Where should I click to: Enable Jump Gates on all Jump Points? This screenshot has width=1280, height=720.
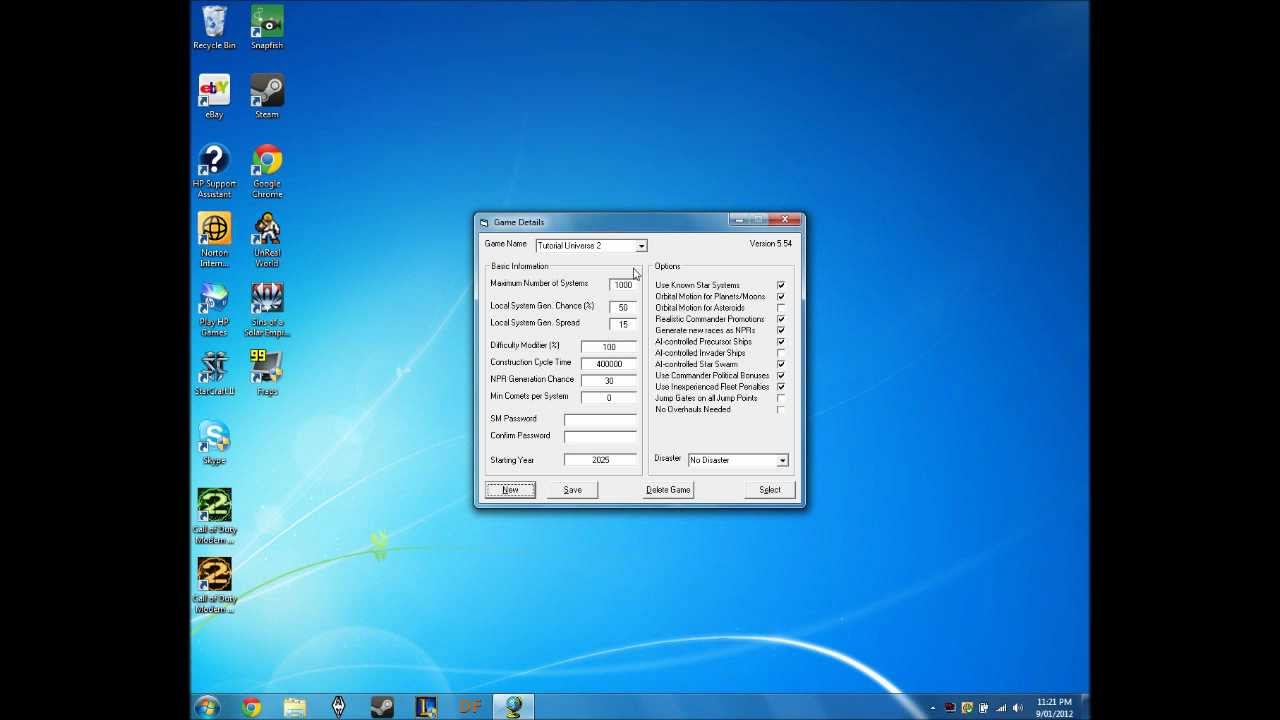coord(781,398)
